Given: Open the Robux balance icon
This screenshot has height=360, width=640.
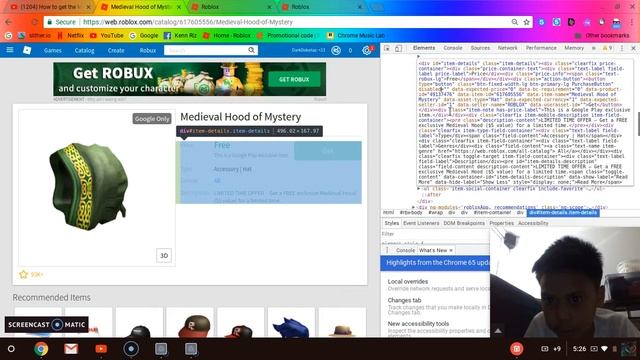Looking at the screenshot, I should (336, 50).
